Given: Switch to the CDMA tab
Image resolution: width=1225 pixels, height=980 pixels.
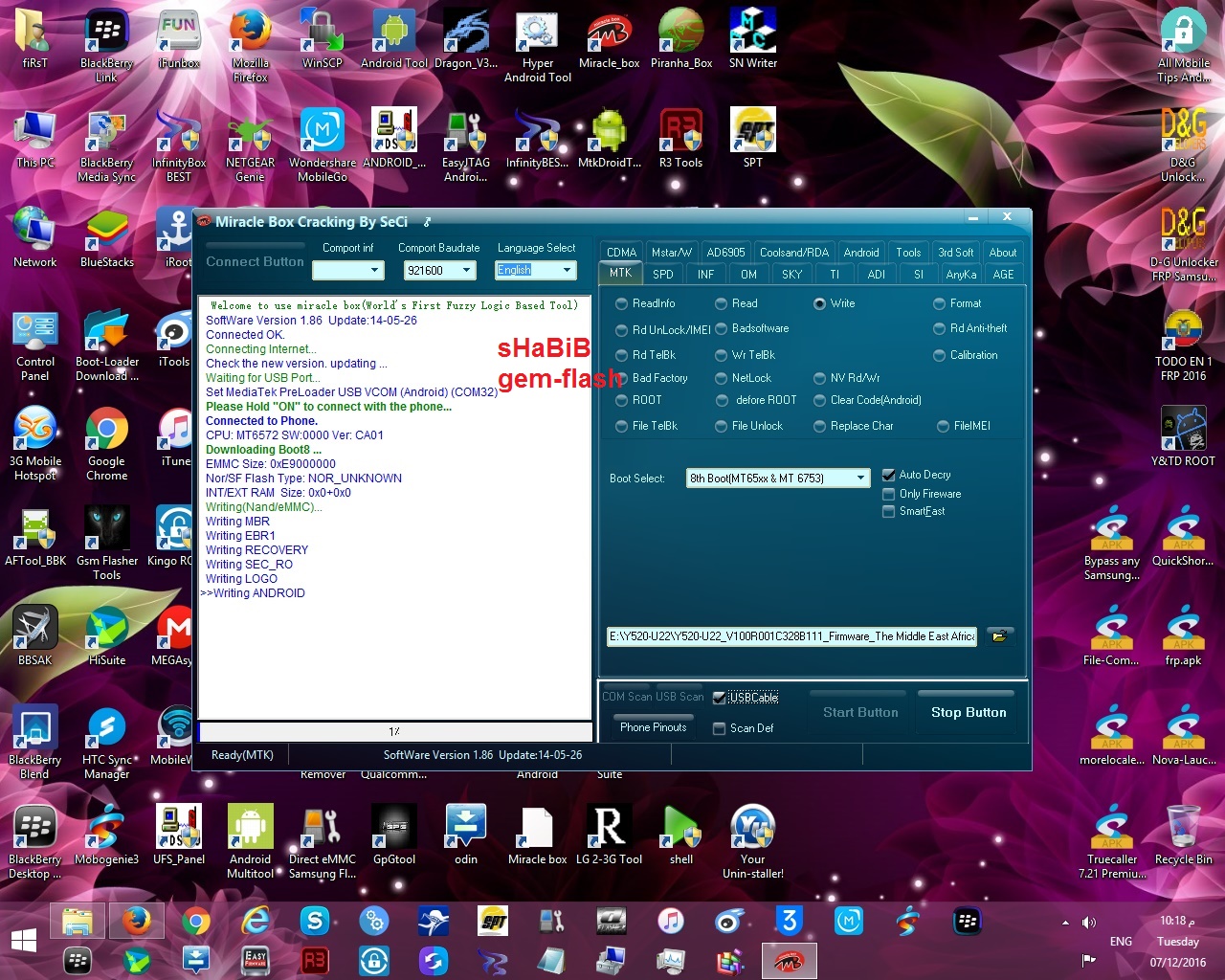Looking at the screenshot, I should 621,253.
